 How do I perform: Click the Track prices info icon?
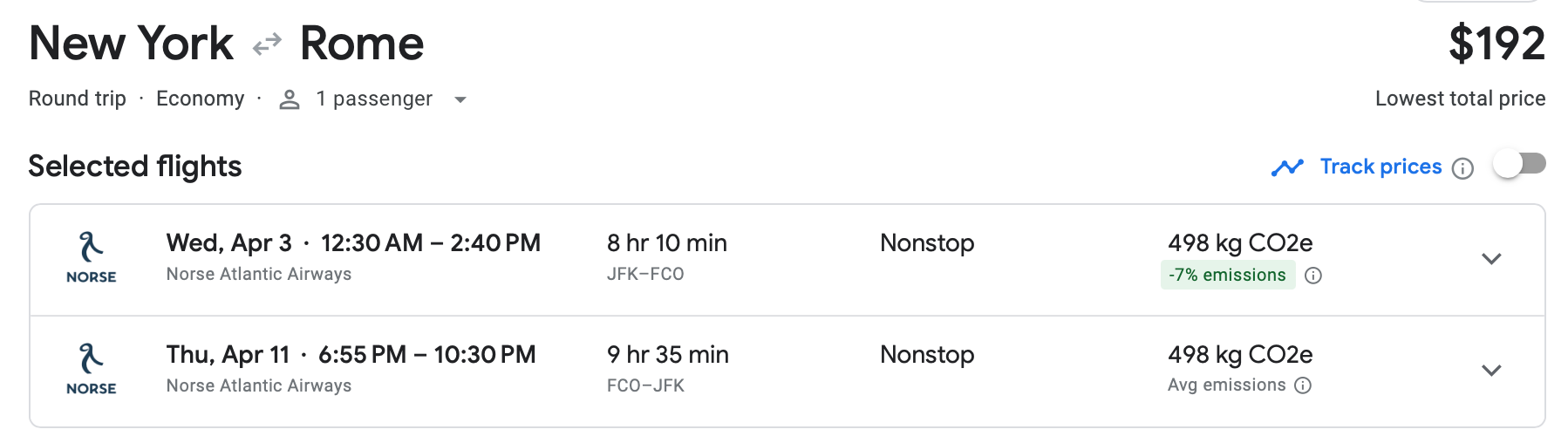pyautogui.click(x=1462, y=168)
